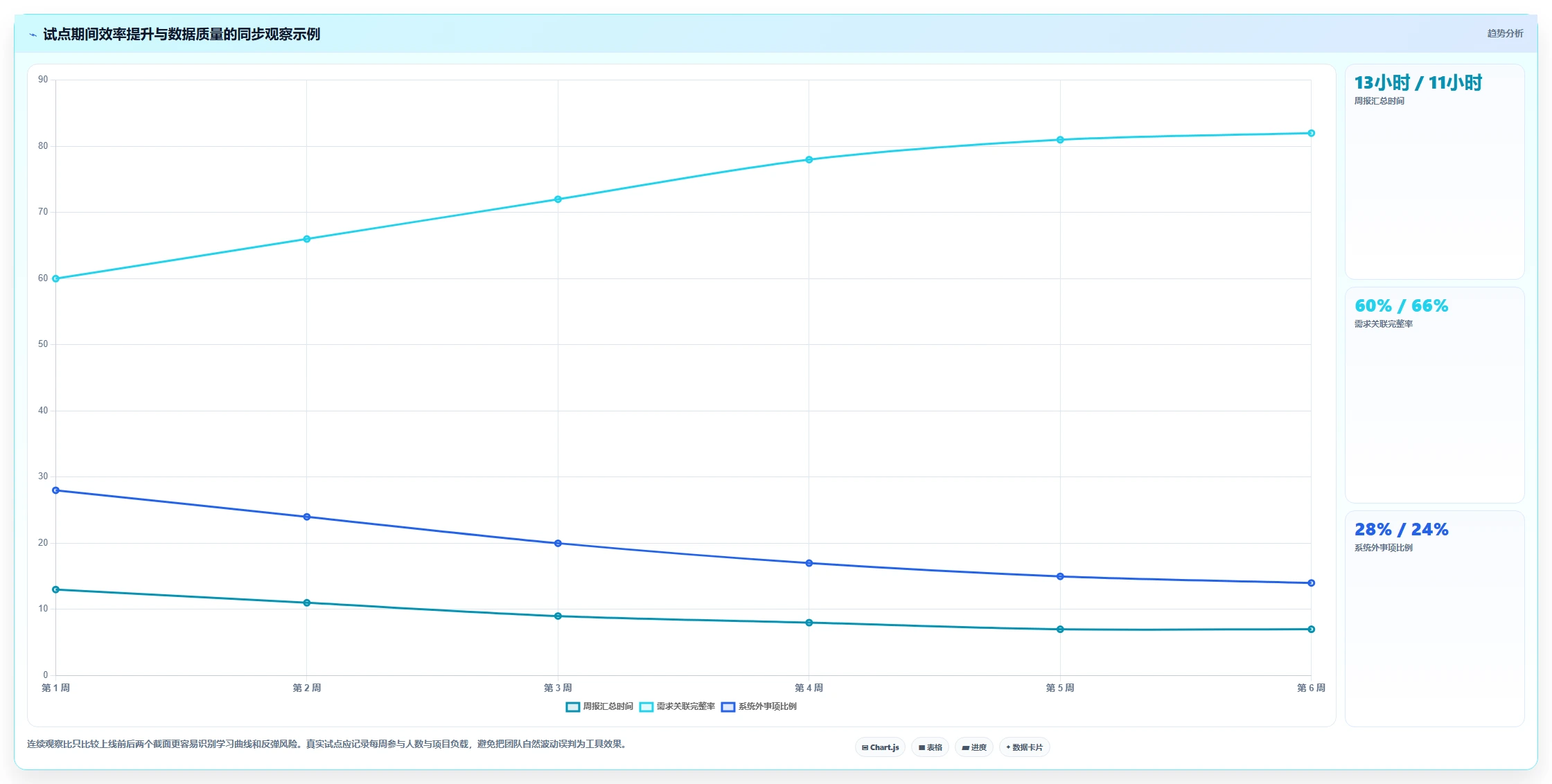
Task: Select 系统外事项比例 point at 第 4 周 (17)
Action: coord(809,563)
